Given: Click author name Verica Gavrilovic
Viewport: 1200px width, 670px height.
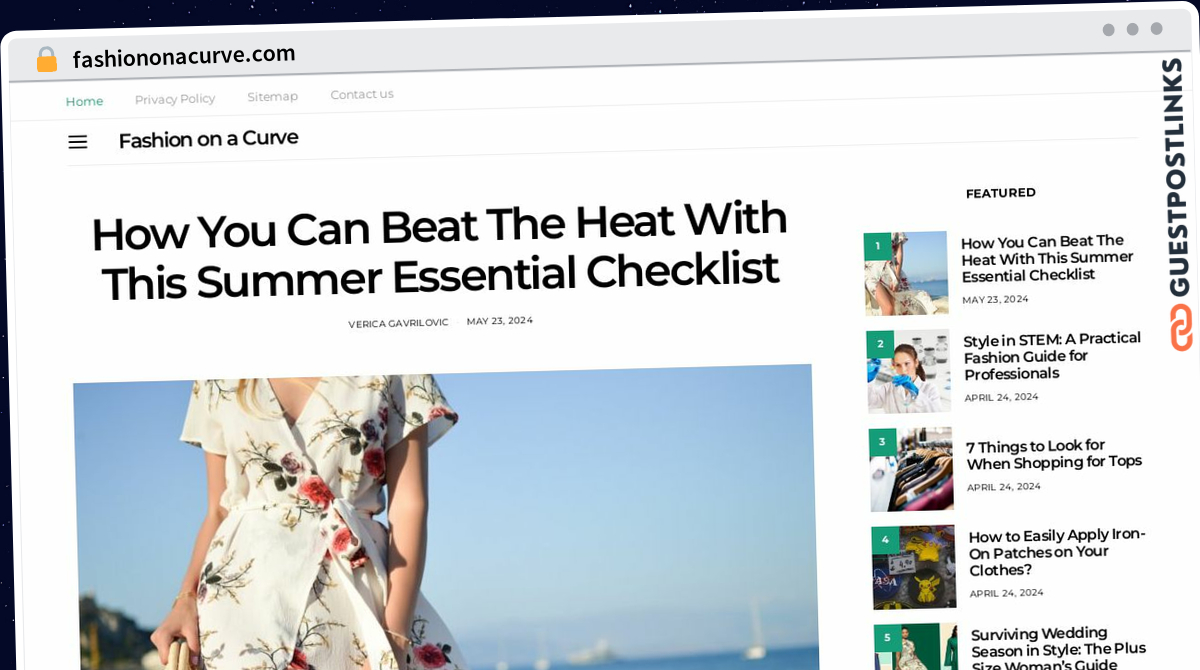Looking at the screenshot, I should coord(398,323).
